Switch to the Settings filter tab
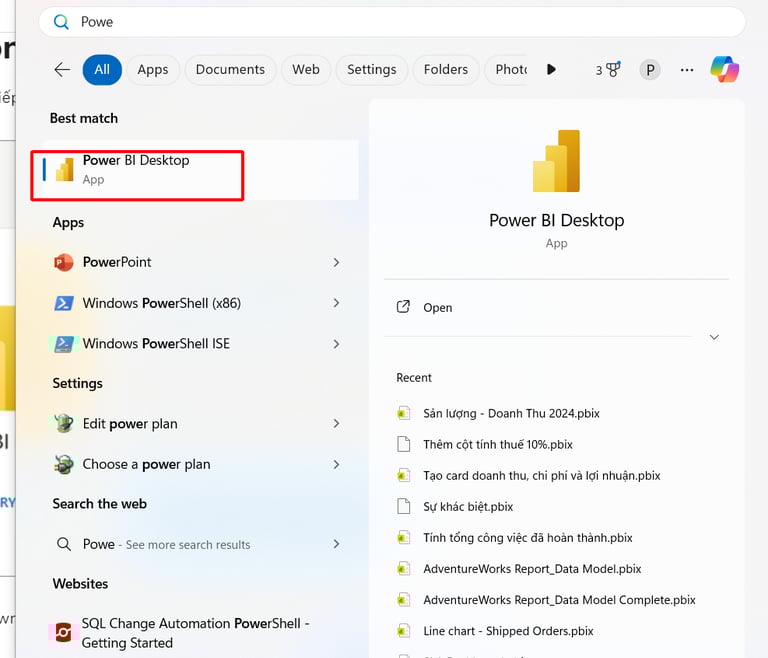The image size is (768, 658). 372,70
